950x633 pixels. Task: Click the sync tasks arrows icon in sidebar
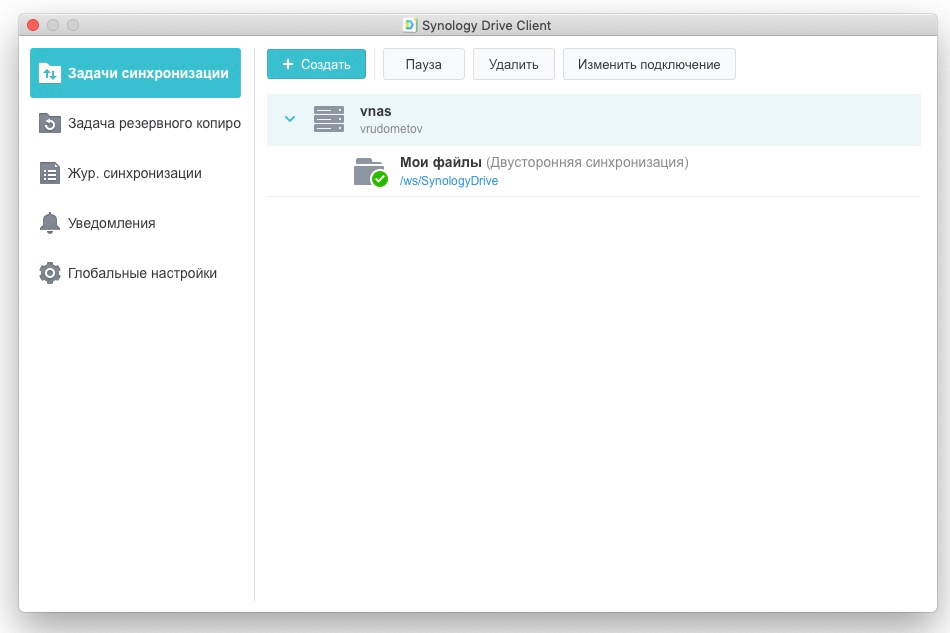coord(50,73)
